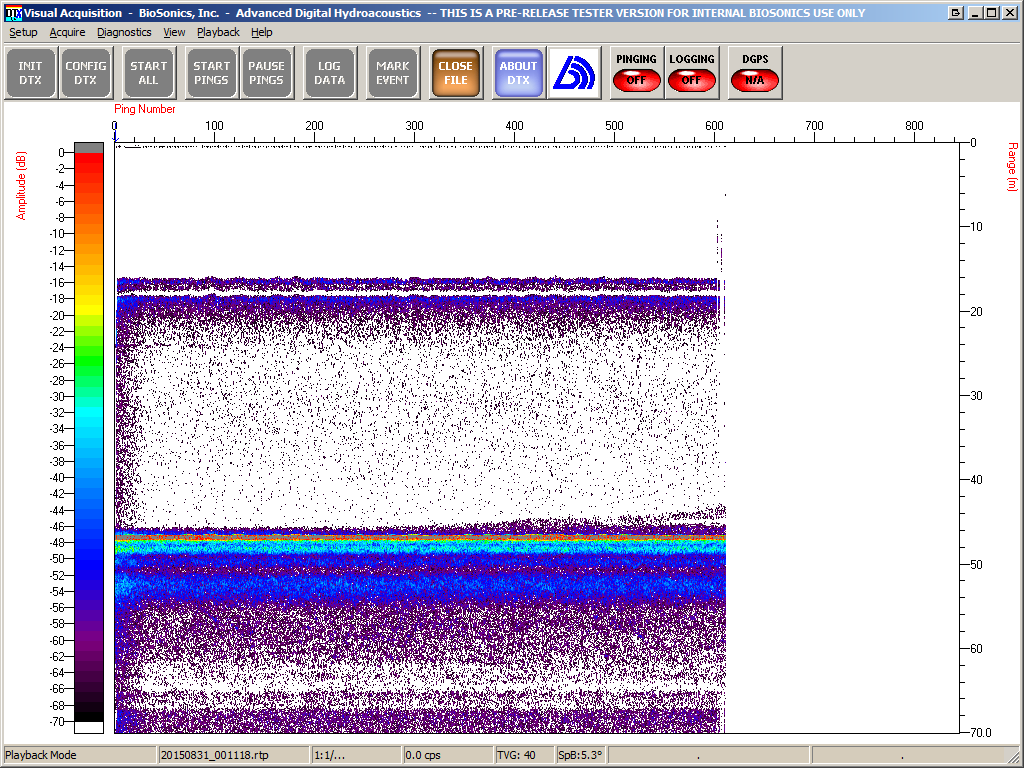This screenshot has width=1024, height=768.
Task: Click the extra title bar icon beside minimize
Action: pos(956,12)
